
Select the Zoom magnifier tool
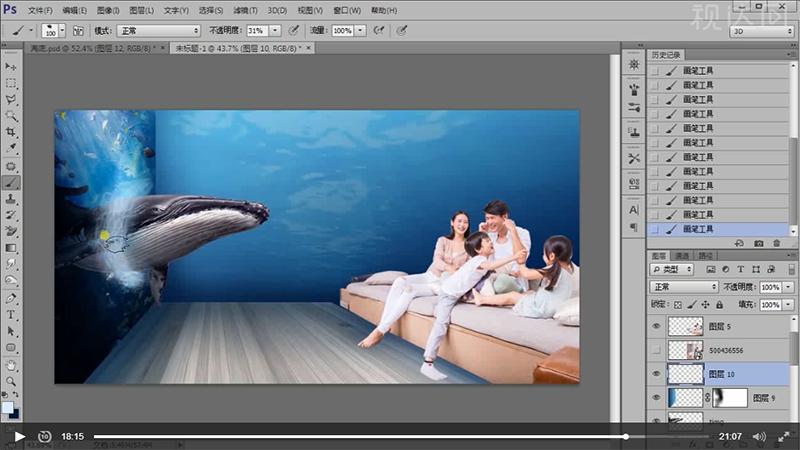click(x=11, y=381)
